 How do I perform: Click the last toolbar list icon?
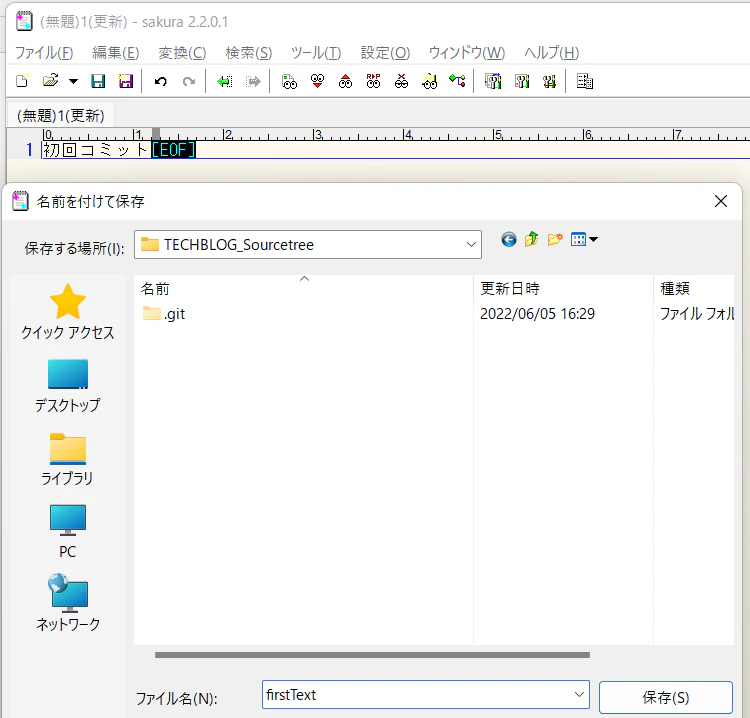tap(585, 81)
